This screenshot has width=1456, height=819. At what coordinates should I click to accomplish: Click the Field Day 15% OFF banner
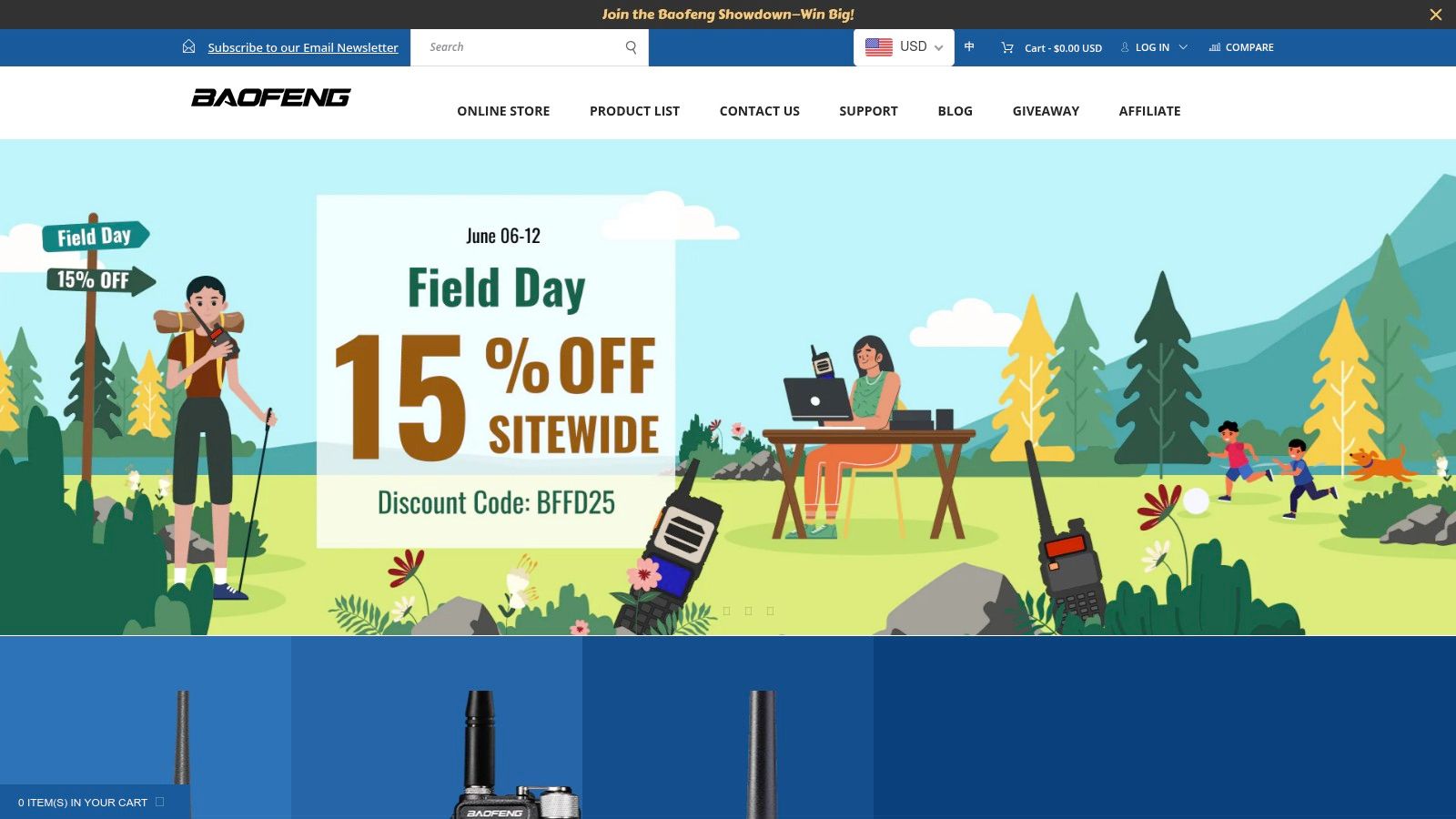(x=728, y=387)
